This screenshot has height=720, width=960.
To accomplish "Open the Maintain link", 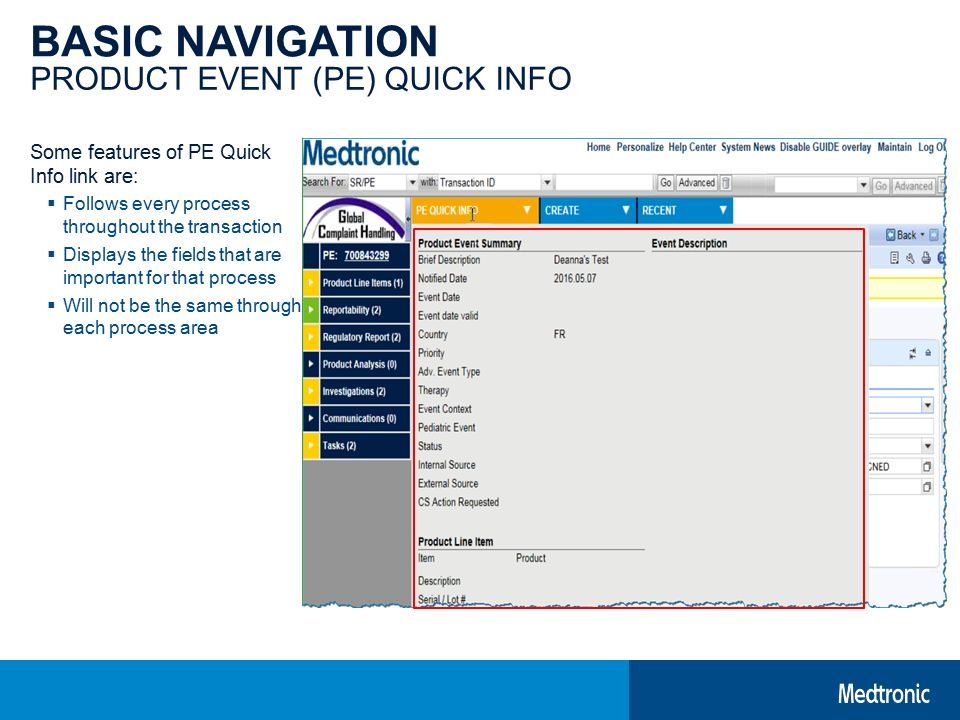I will point(894,147).
